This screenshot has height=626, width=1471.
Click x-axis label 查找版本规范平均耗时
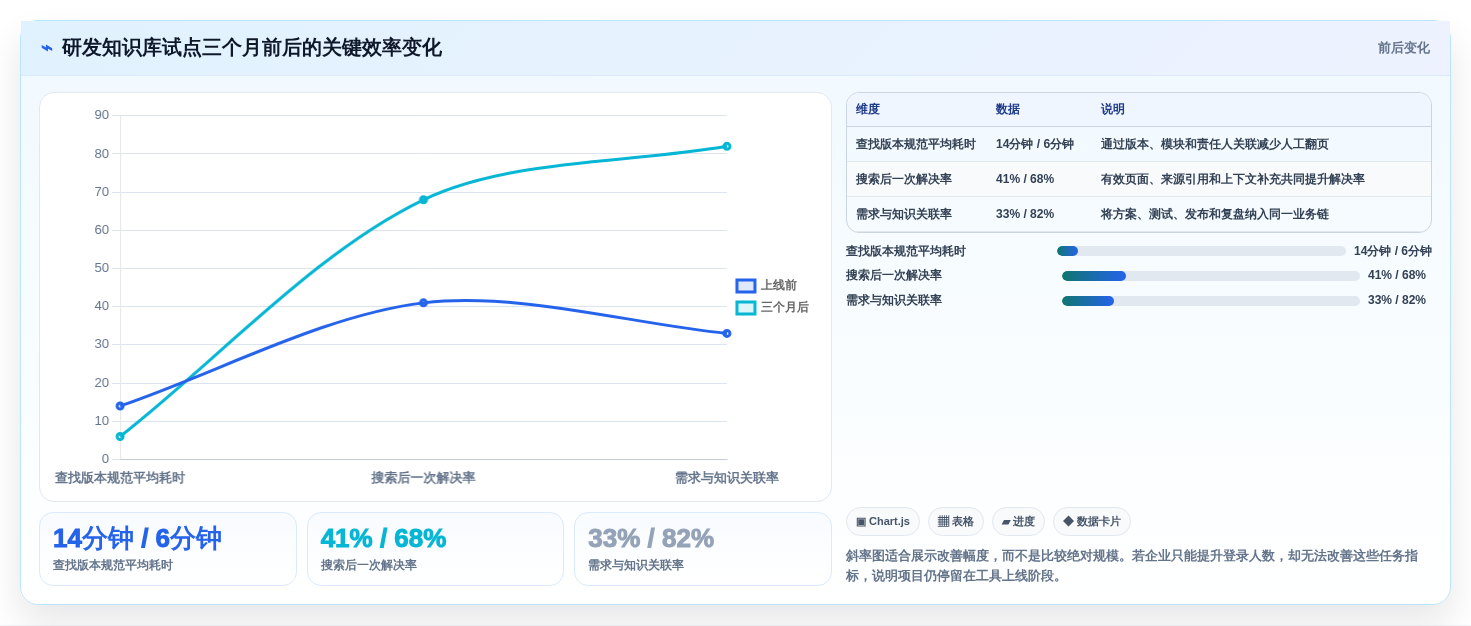click(120, 478)
